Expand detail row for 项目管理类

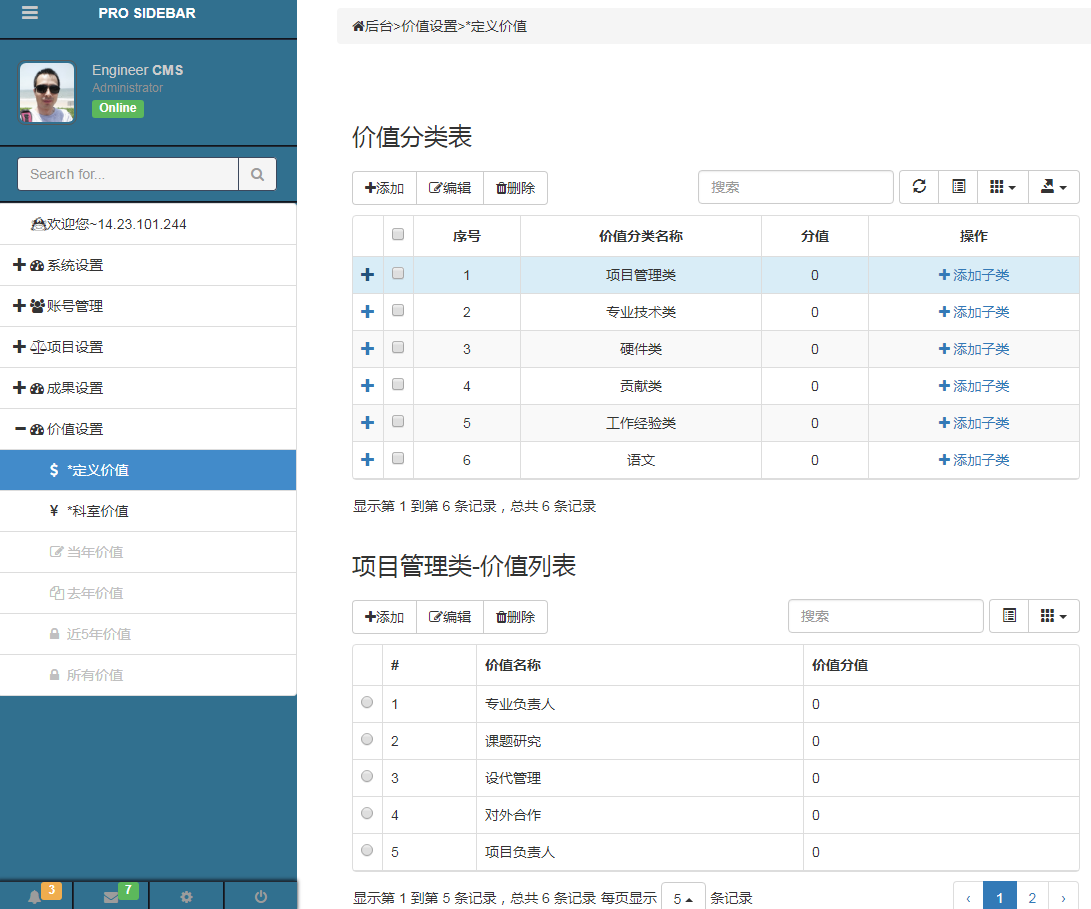coord(368,275)
